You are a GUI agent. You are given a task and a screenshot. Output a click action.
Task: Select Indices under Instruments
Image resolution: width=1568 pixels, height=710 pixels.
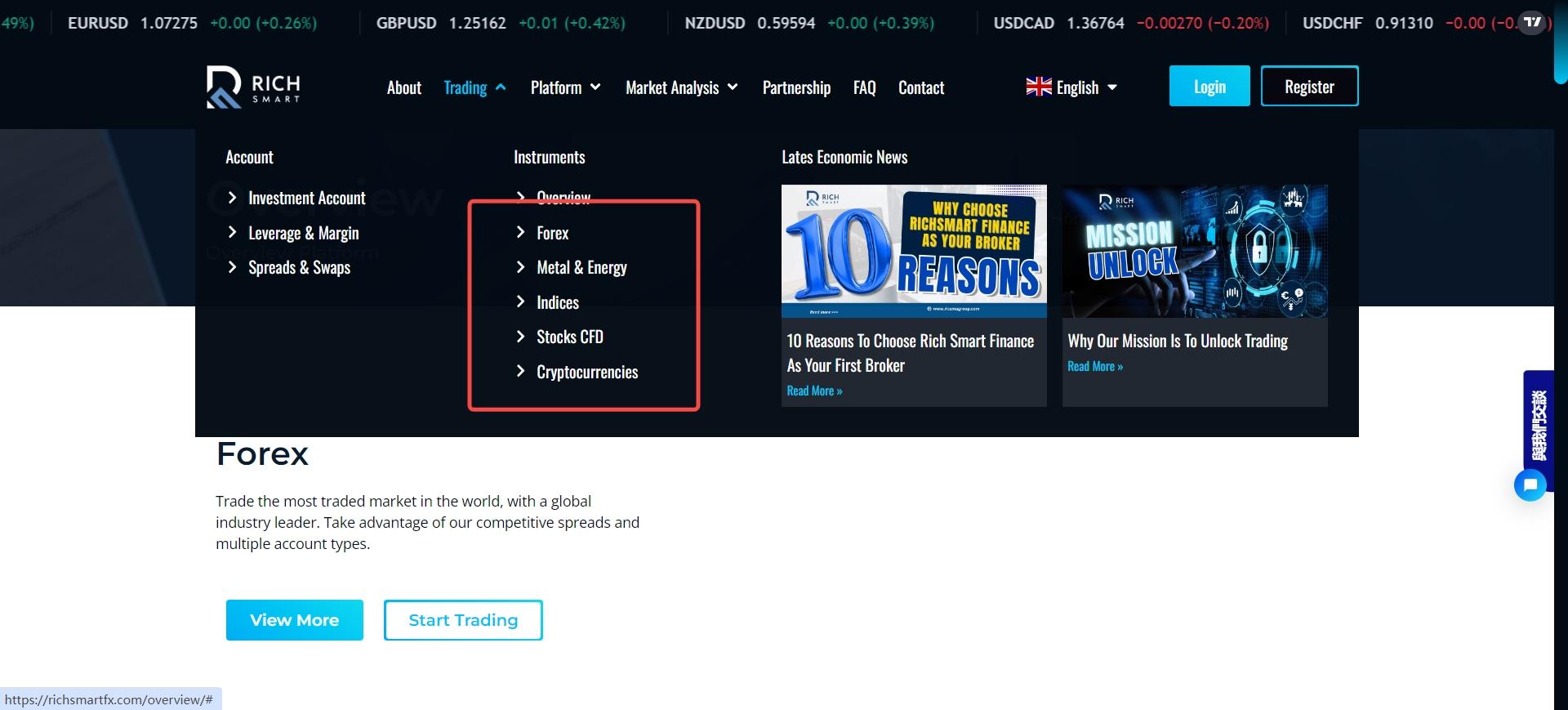547,302
